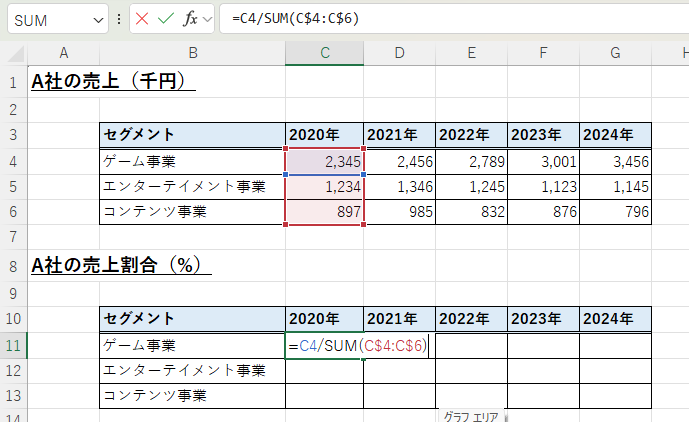Confirm the formula with the checkmark icon
689x422 pixels.
[x=165, y=20]
